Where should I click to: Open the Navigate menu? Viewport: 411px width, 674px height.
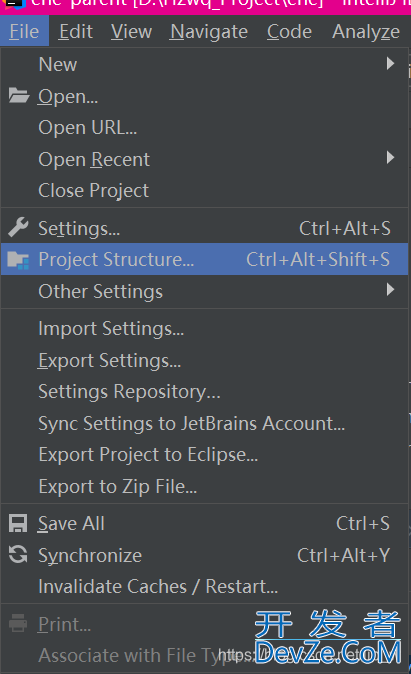tap(209, 31)
